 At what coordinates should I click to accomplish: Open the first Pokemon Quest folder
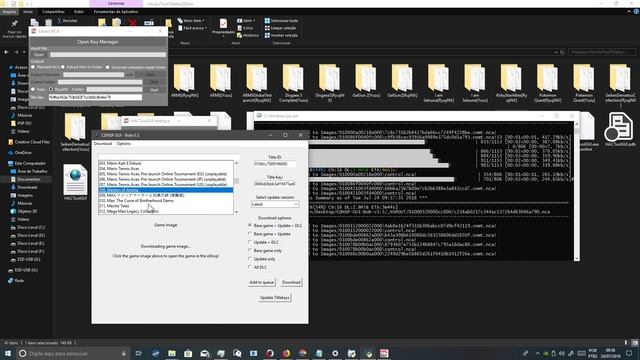(x=547, y=83)
